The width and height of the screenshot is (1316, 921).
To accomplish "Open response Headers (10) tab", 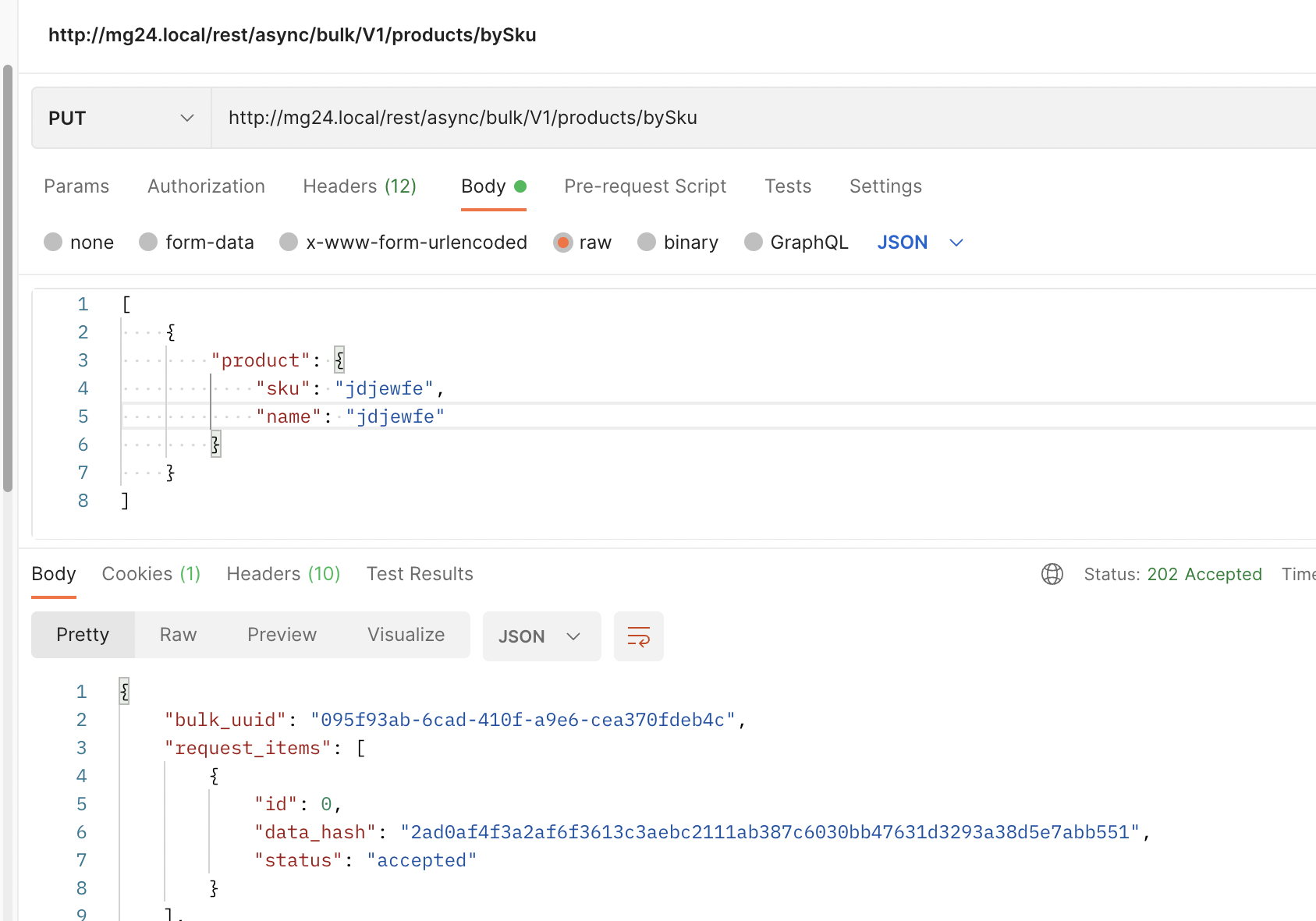I will point(283,574).
